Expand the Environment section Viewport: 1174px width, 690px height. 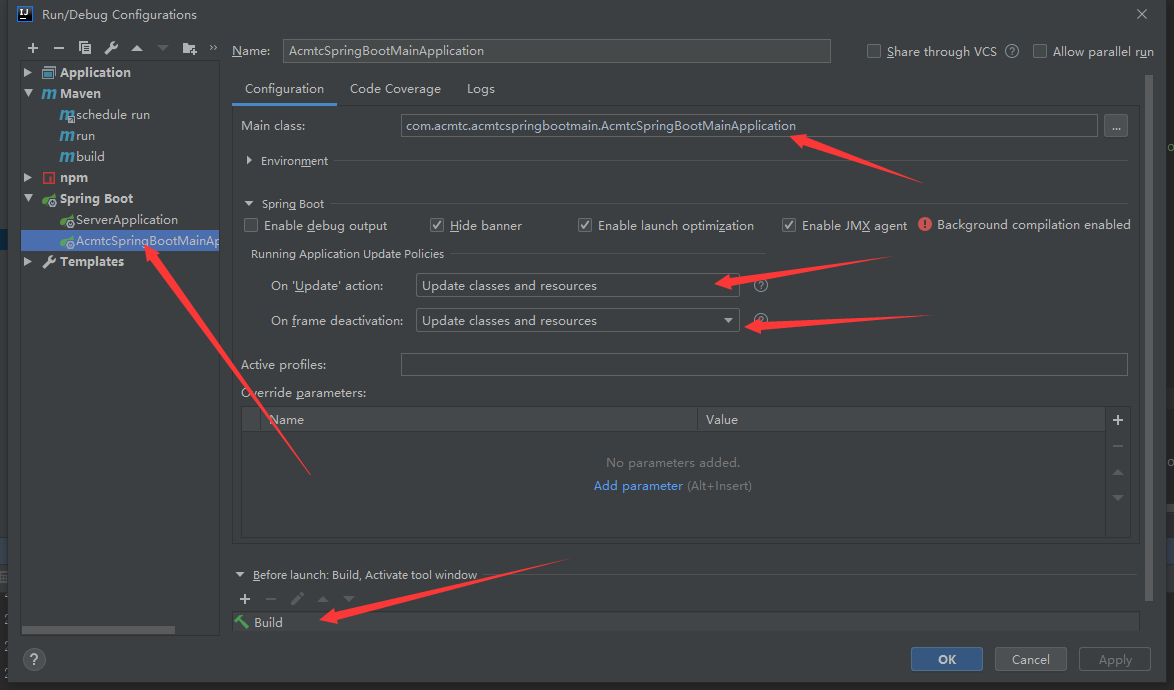click(x=249, y=161)
